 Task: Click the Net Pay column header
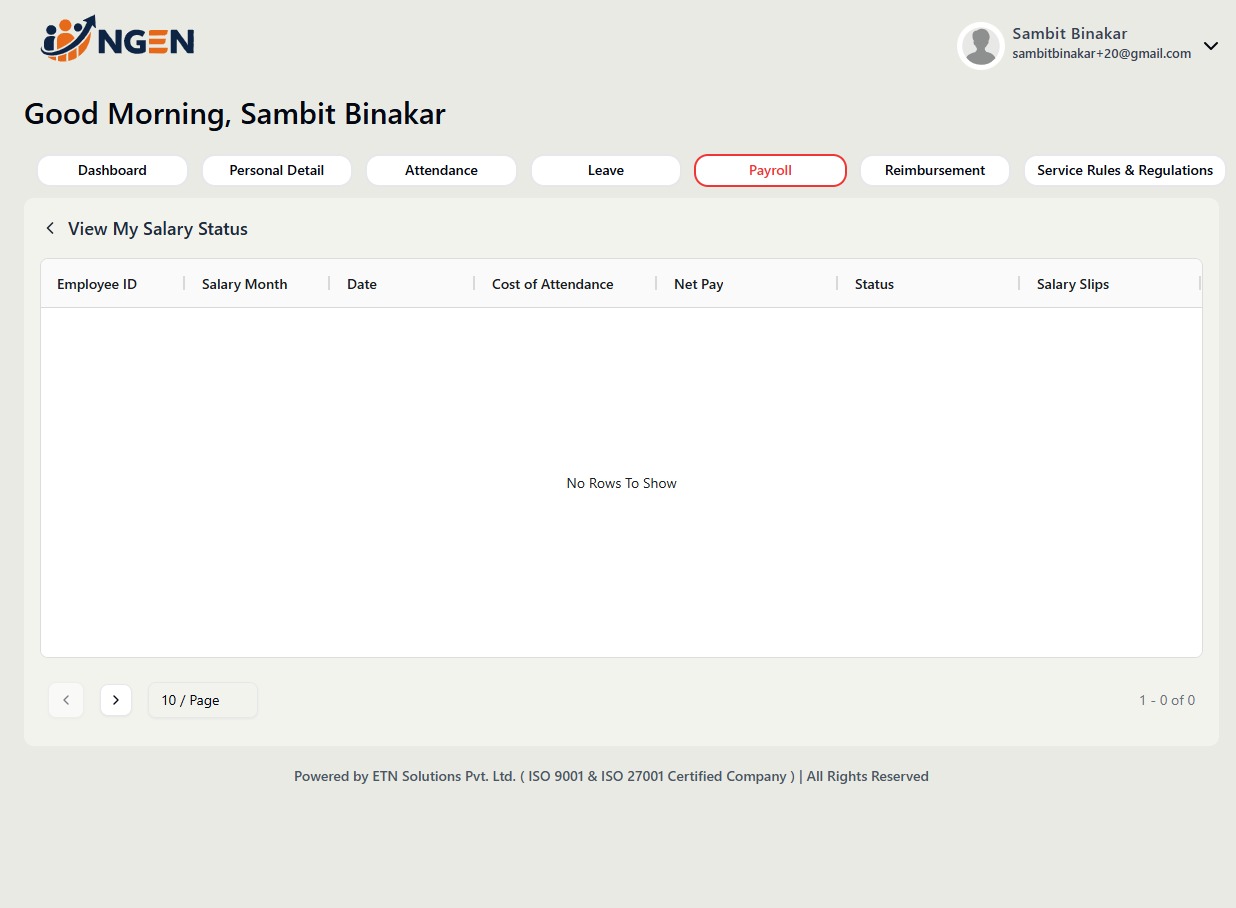pyautogui.click(x=698, y=284)
